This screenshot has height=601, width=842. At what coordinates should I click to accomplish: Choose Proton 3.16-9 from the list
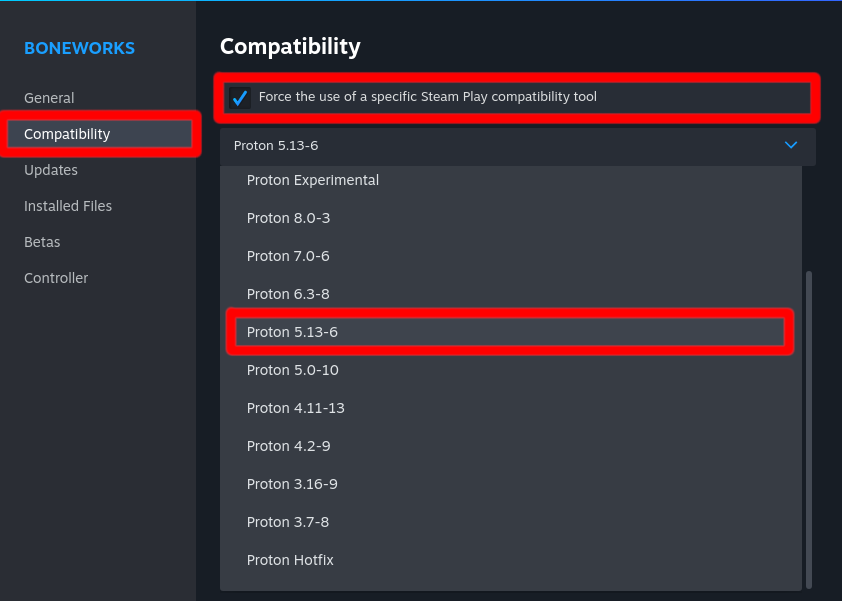tap(292, 484)
